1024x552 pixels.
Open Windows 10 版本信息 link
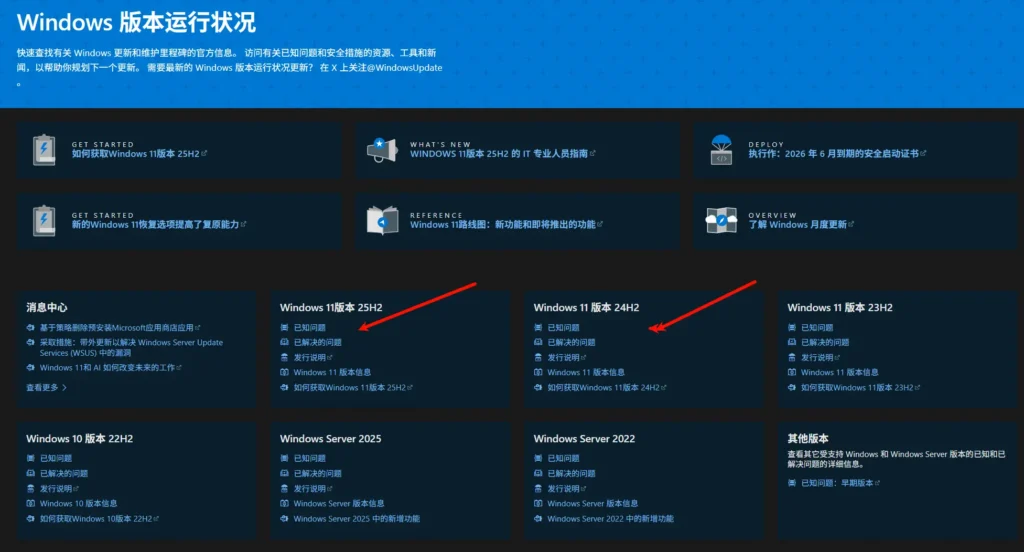(78, 504)
